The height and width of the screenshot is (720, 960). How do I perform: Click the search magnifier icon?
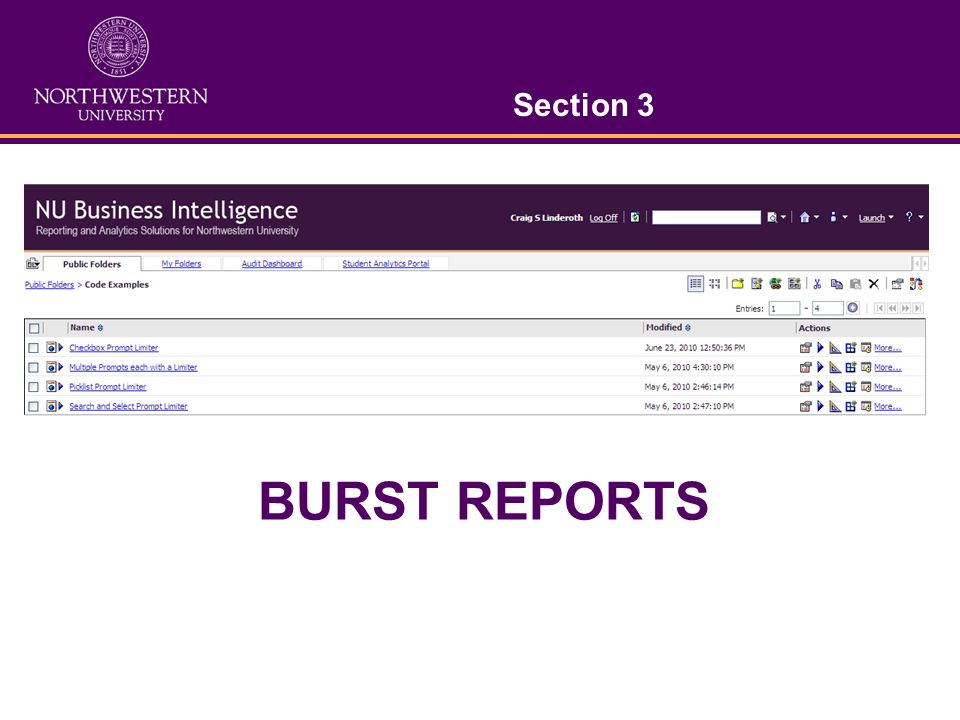772,217
